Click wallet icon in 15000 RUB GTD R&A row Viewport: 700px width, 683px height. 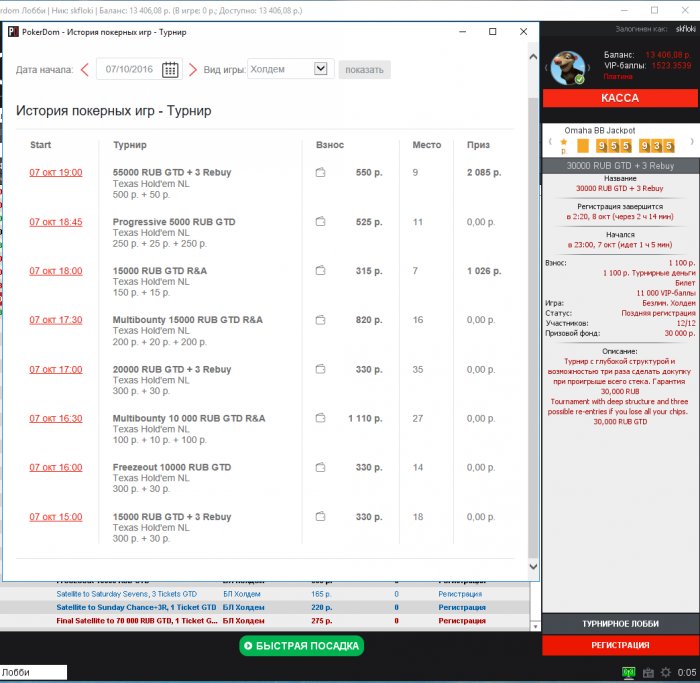click(320, 271)
